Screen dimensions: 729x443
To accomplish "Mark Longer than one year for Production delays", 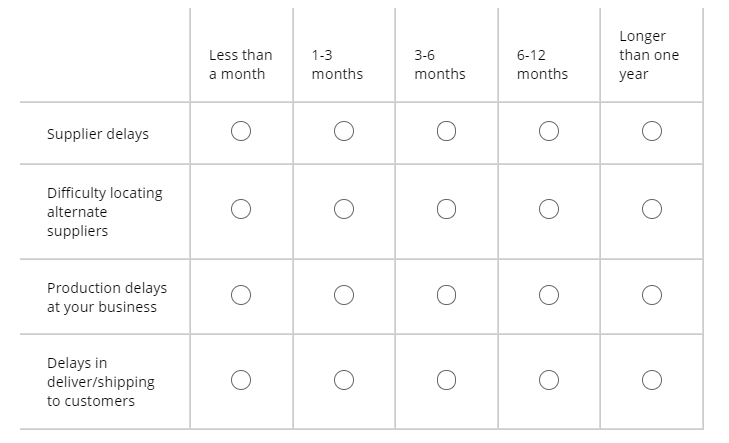I will pyautogui.click(x=651, y=295).
